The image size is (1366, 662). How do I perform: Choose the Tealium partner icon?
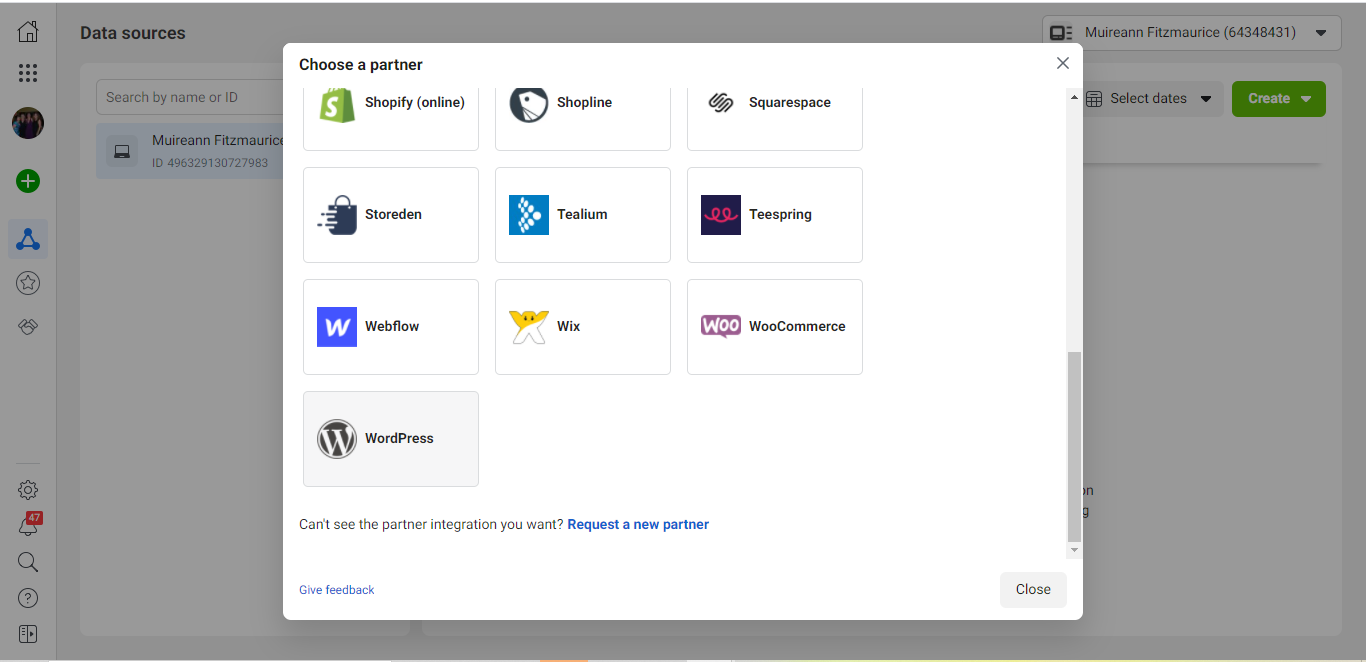(x=529, y=215)
